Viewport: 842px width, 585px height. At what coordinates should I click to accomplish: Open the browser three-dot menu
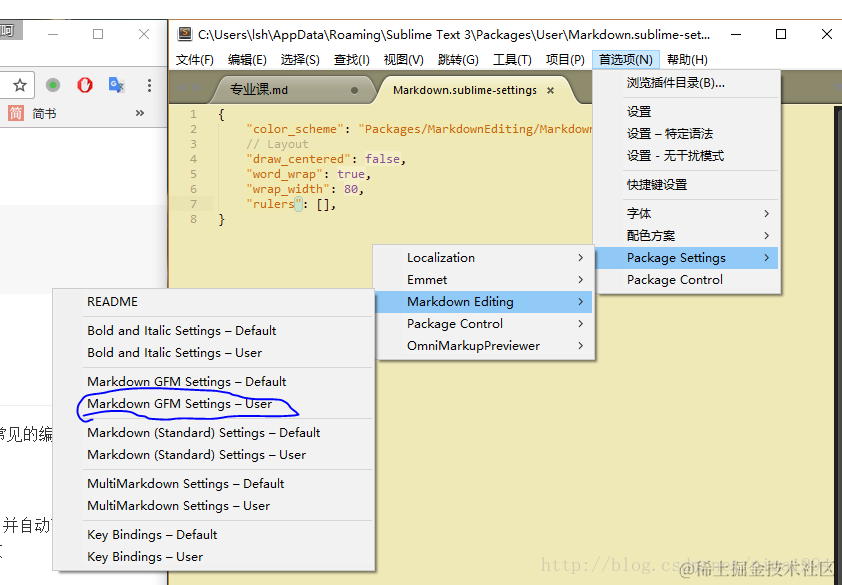click(149, 85)
